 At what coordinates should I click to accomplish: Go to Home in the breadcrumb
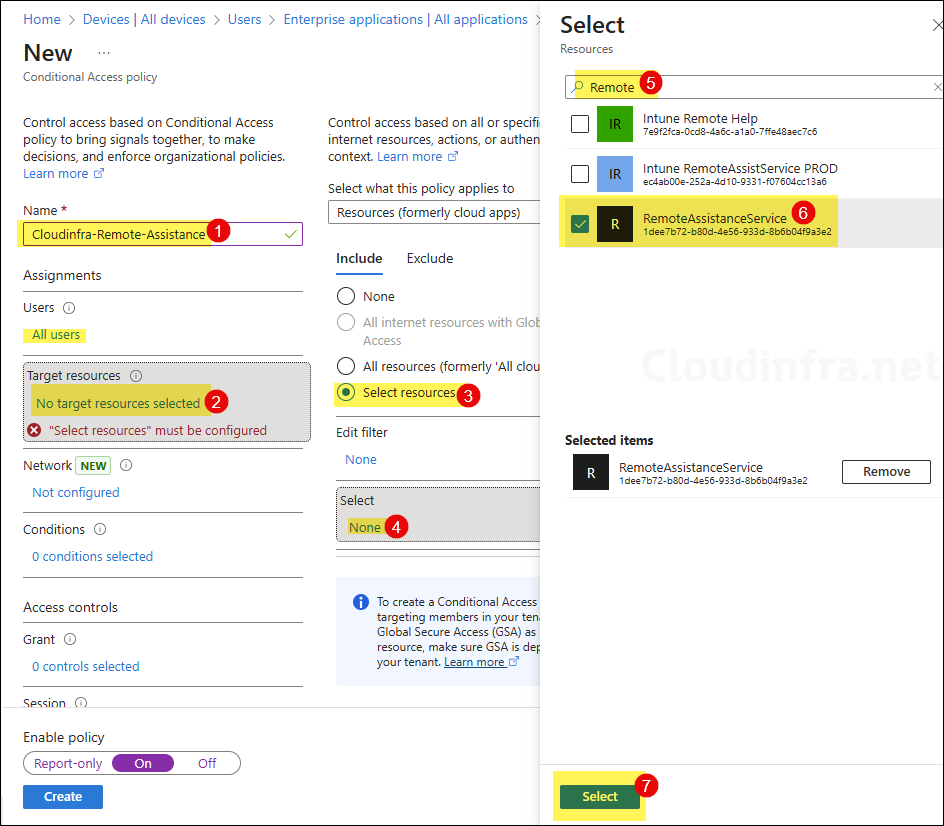[x=41, y=19]
